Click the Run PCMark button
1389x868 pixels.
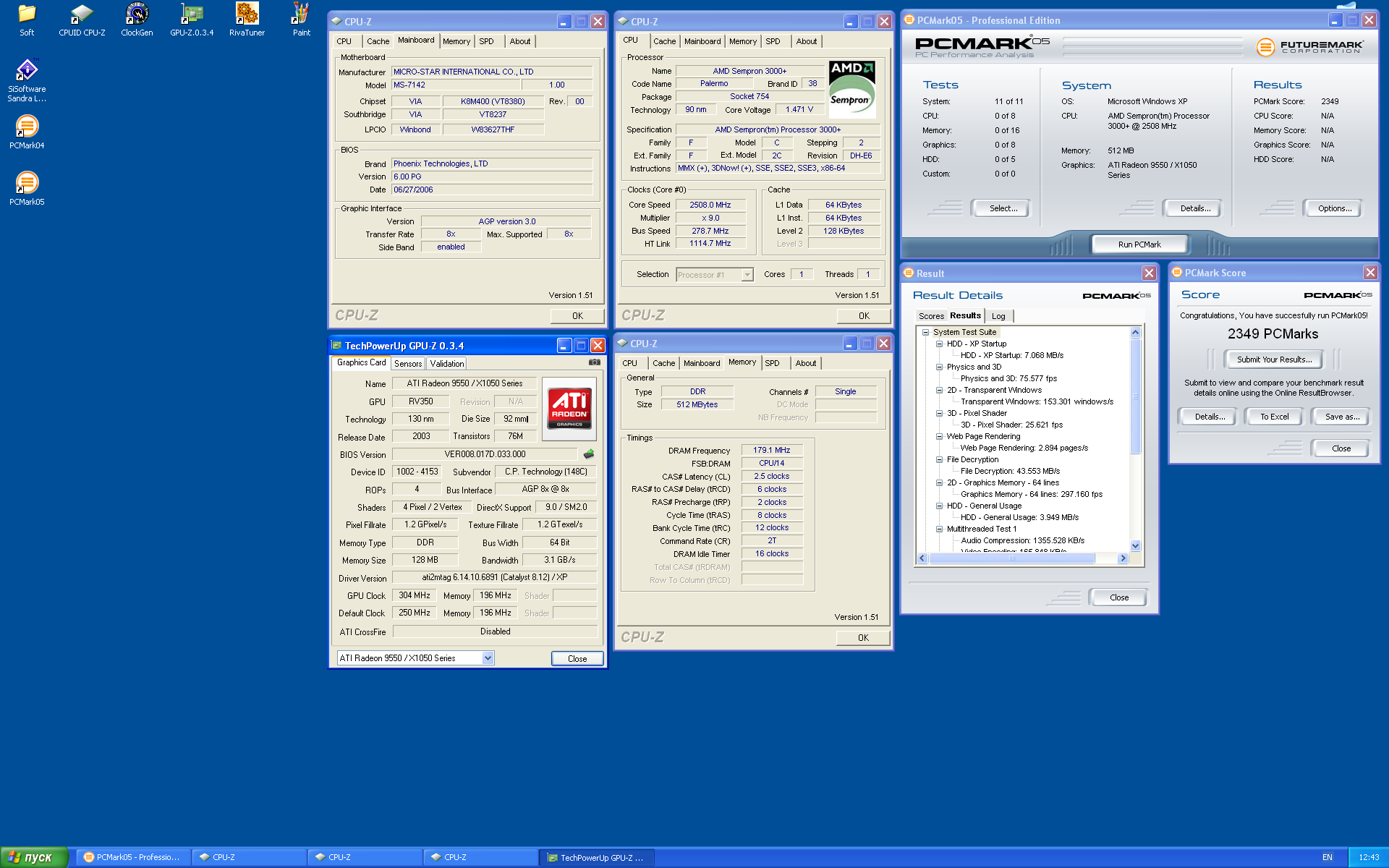(1139, 244)
